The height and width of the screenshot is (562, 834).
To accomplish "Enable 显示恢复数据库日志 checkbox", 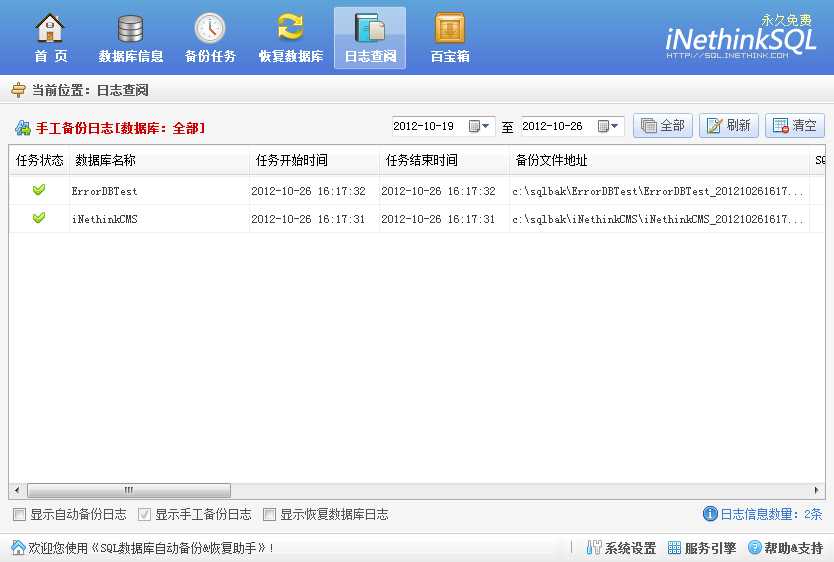I will coord(270,514).
